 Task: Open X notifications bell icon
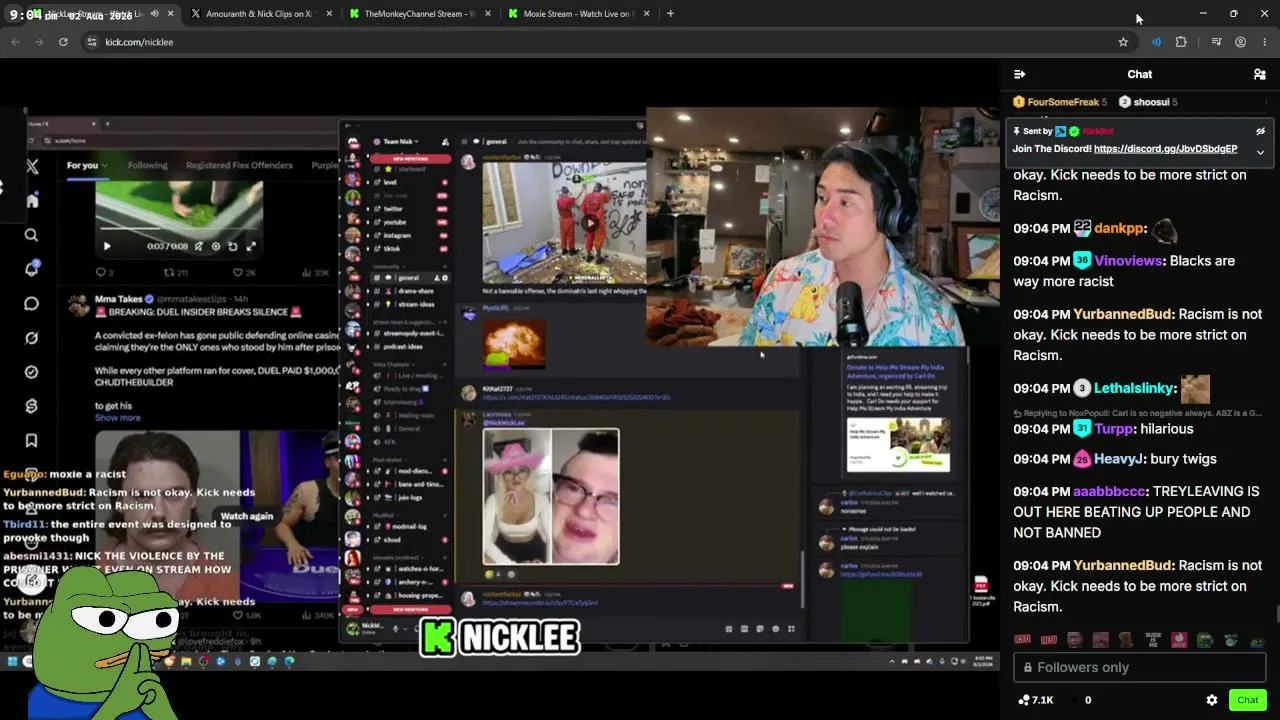31,269
